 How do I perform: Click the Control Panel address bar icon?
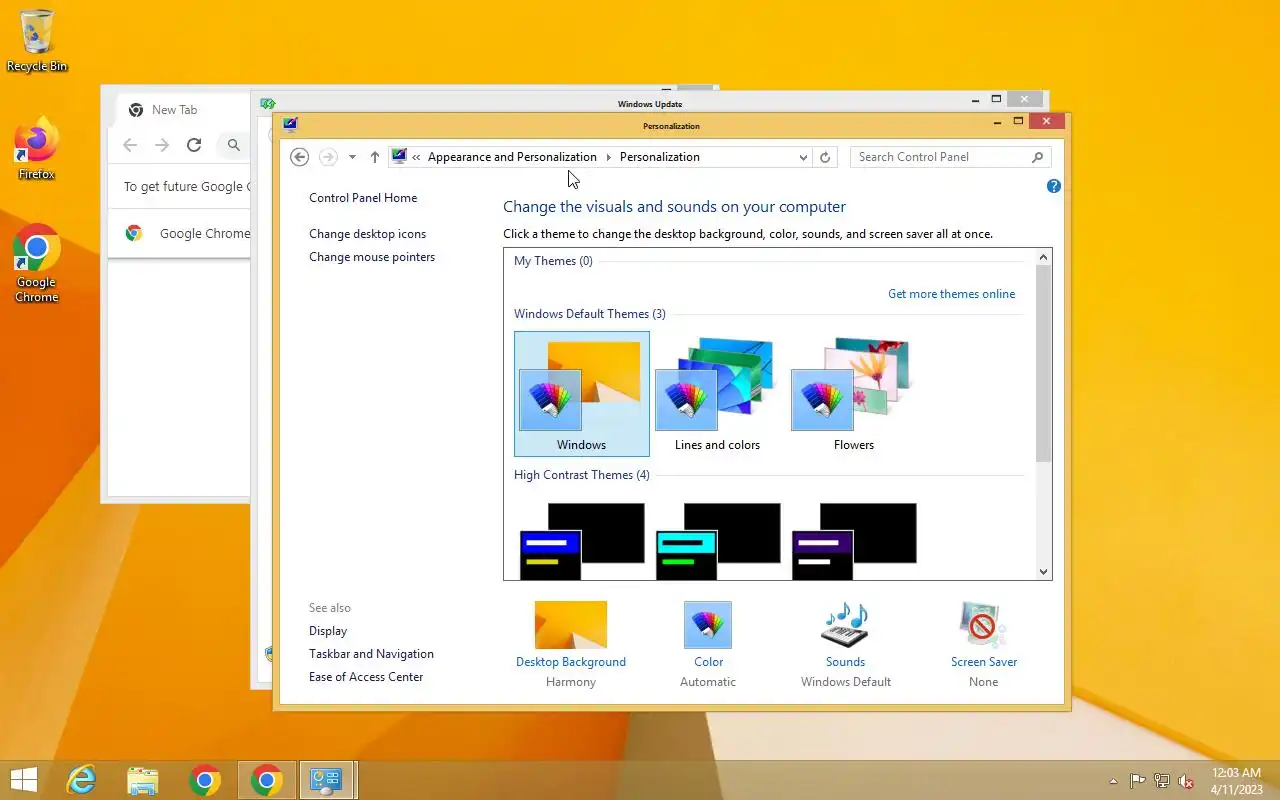(399, 157)
